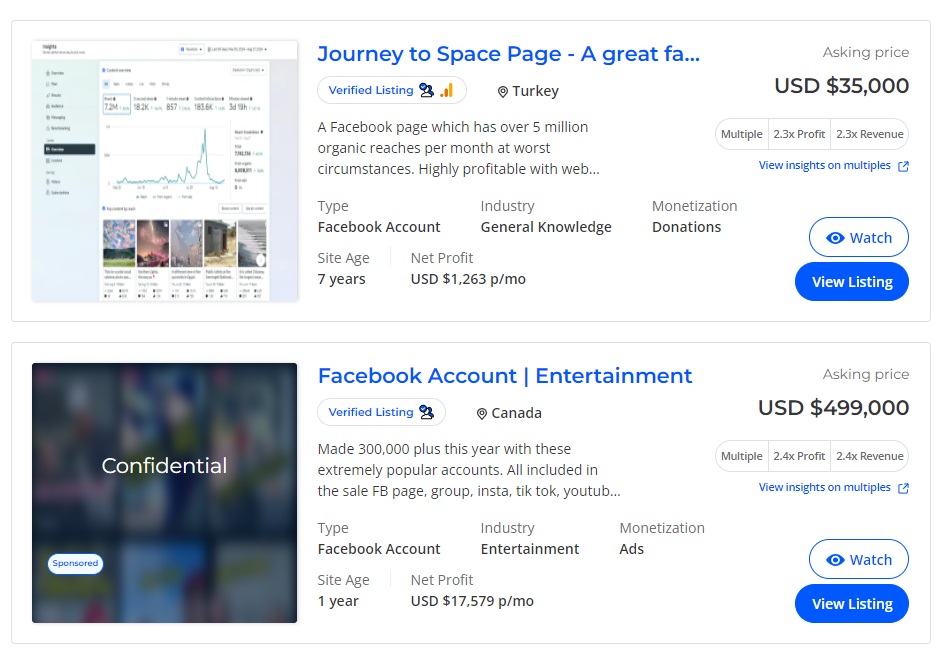Click the location pin beside Turkey
This screenshot has width=947, height=659.
tap(502, 91)
